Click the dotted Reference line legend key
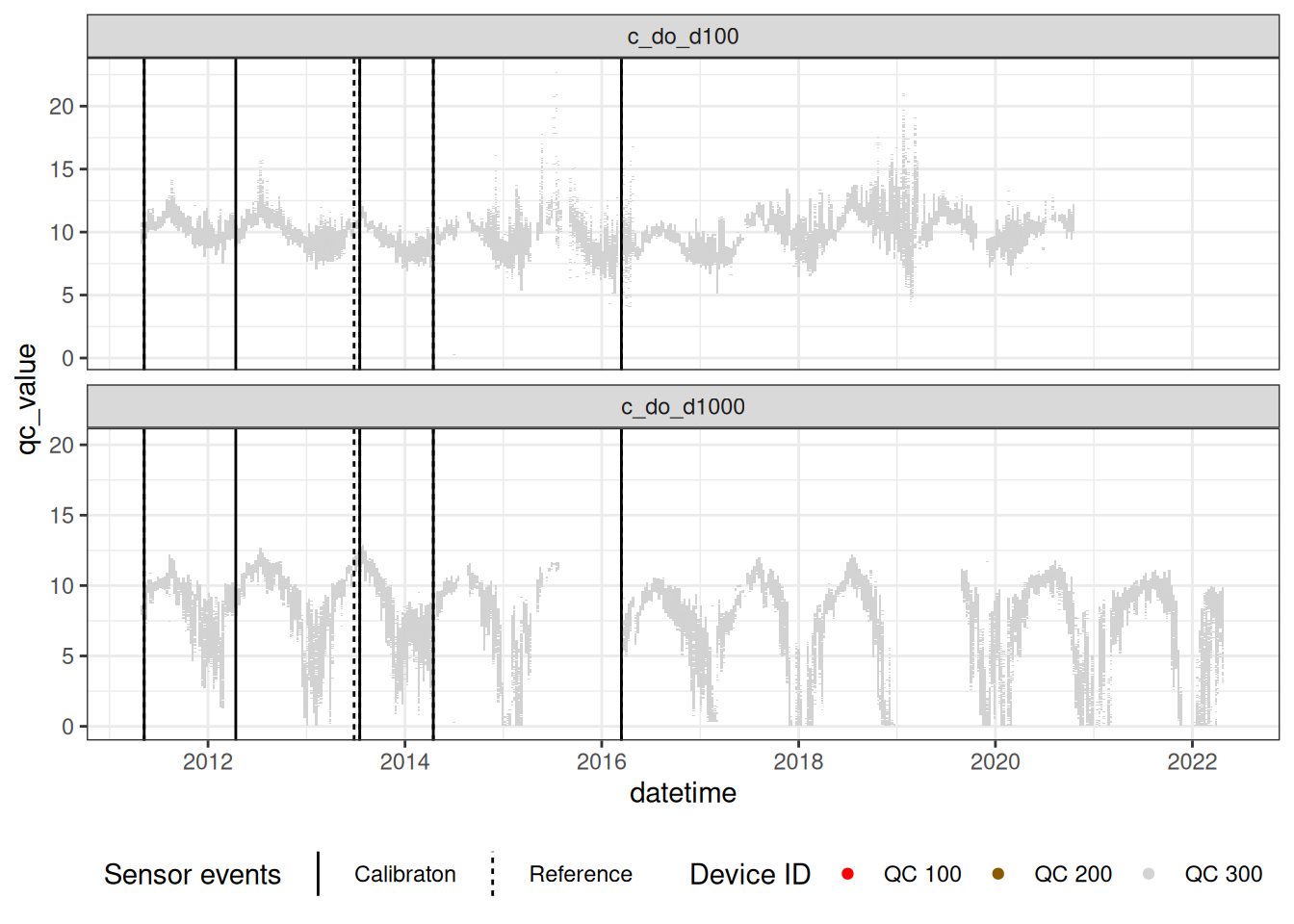 493,874
